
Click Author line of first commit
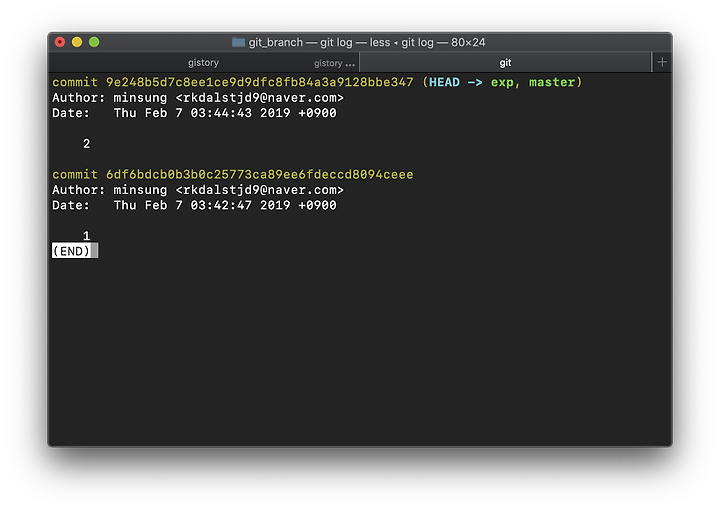198,98
